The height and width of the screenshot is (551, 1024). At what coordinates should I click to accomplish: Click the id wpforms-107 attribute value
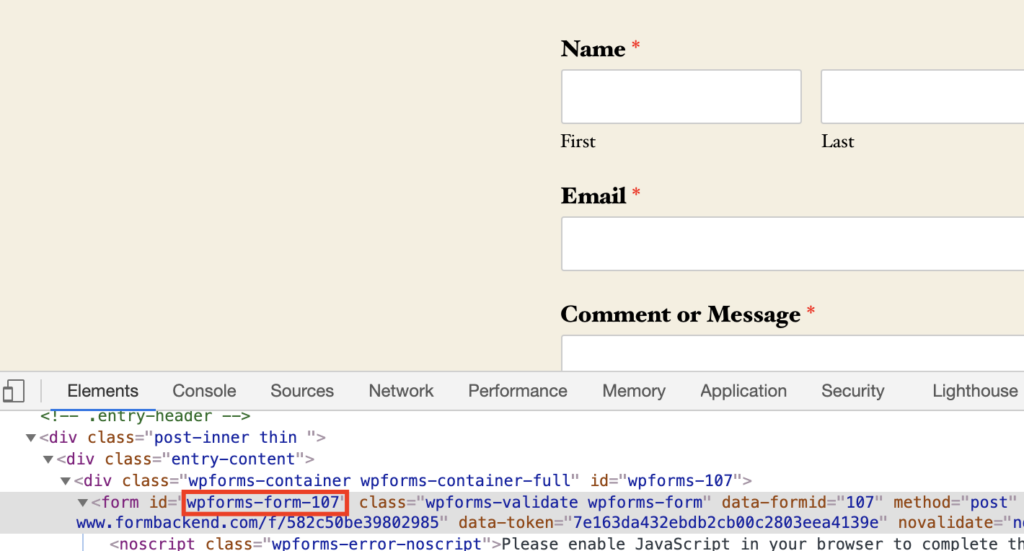tap(680, 480)
